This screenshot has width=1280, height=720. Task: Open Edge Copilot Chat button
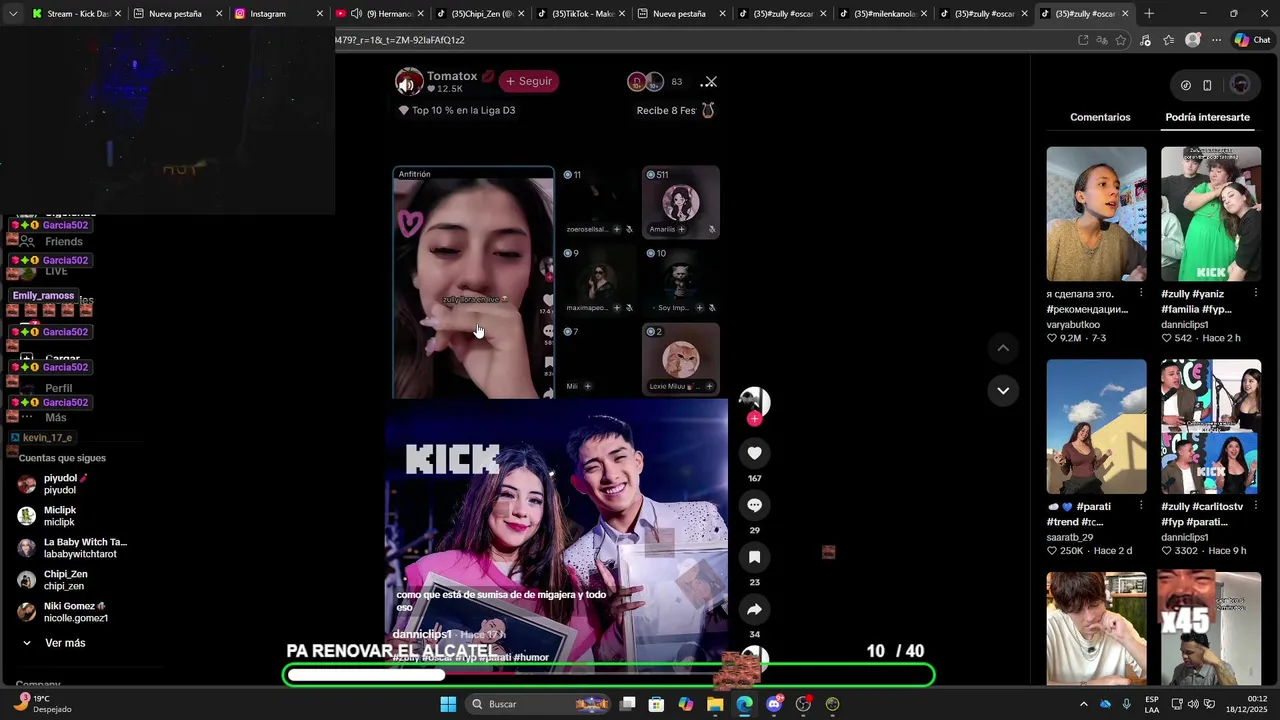pos(1252,40)
